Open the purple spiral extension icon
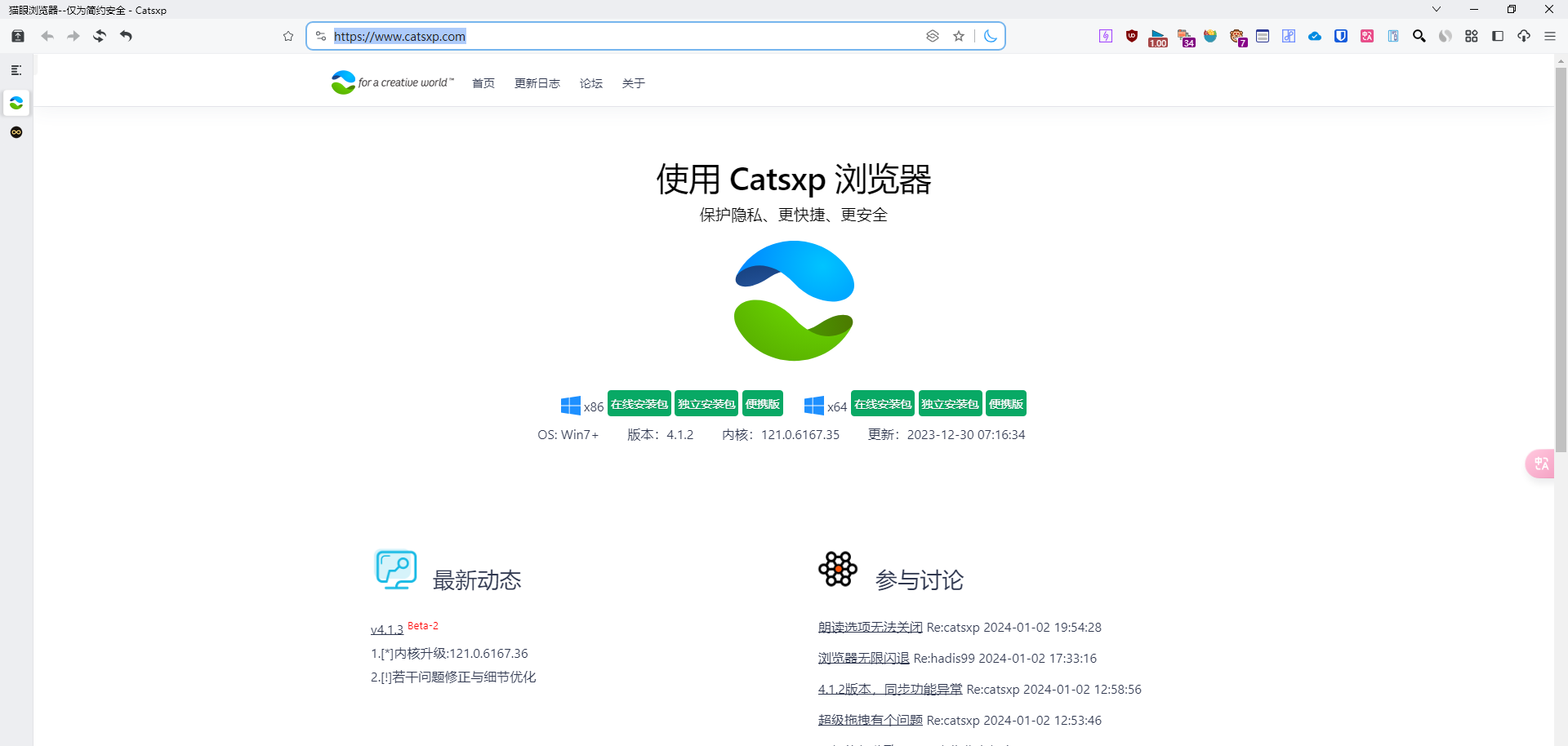The width and height of the screenshot is (1568, 746). 1106,36
